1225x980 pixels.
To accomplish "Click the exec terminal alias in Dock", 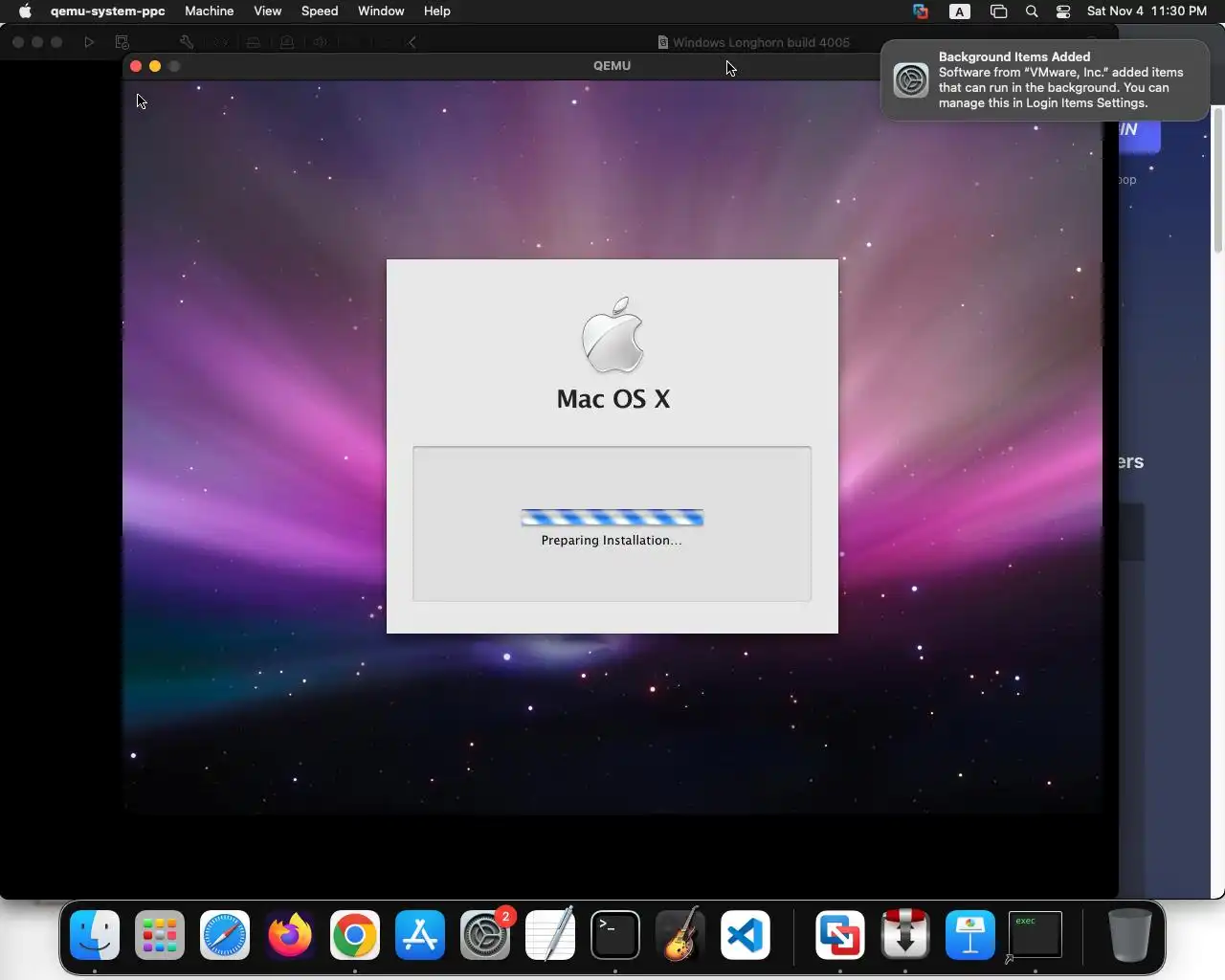I will [x=1035, y=935].
